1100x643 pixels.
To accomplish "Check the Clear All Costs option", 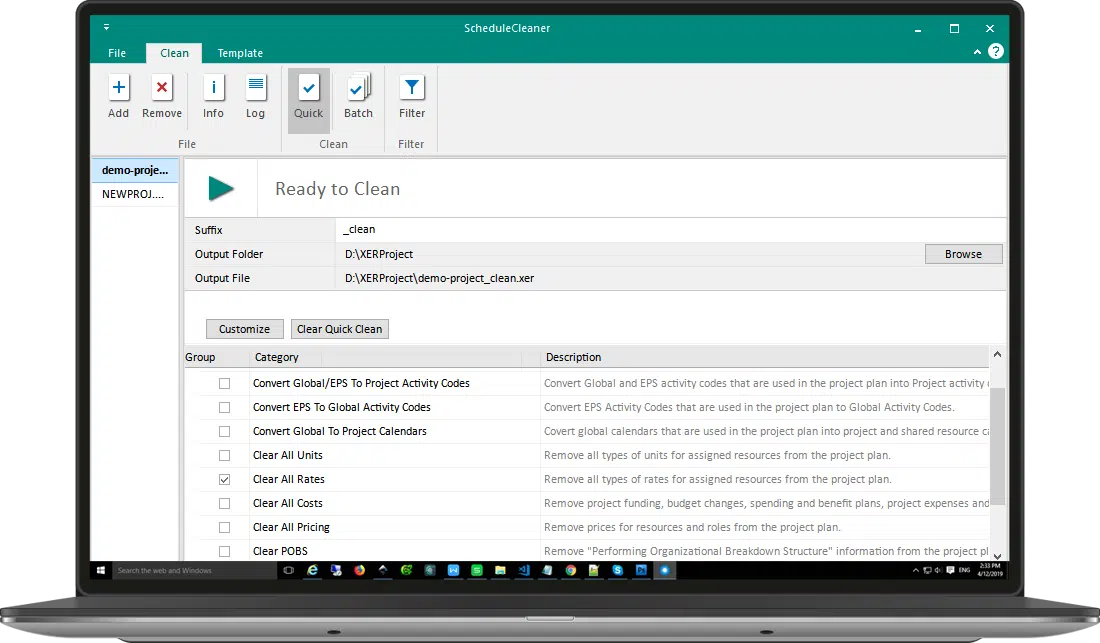I will point(224,503).
